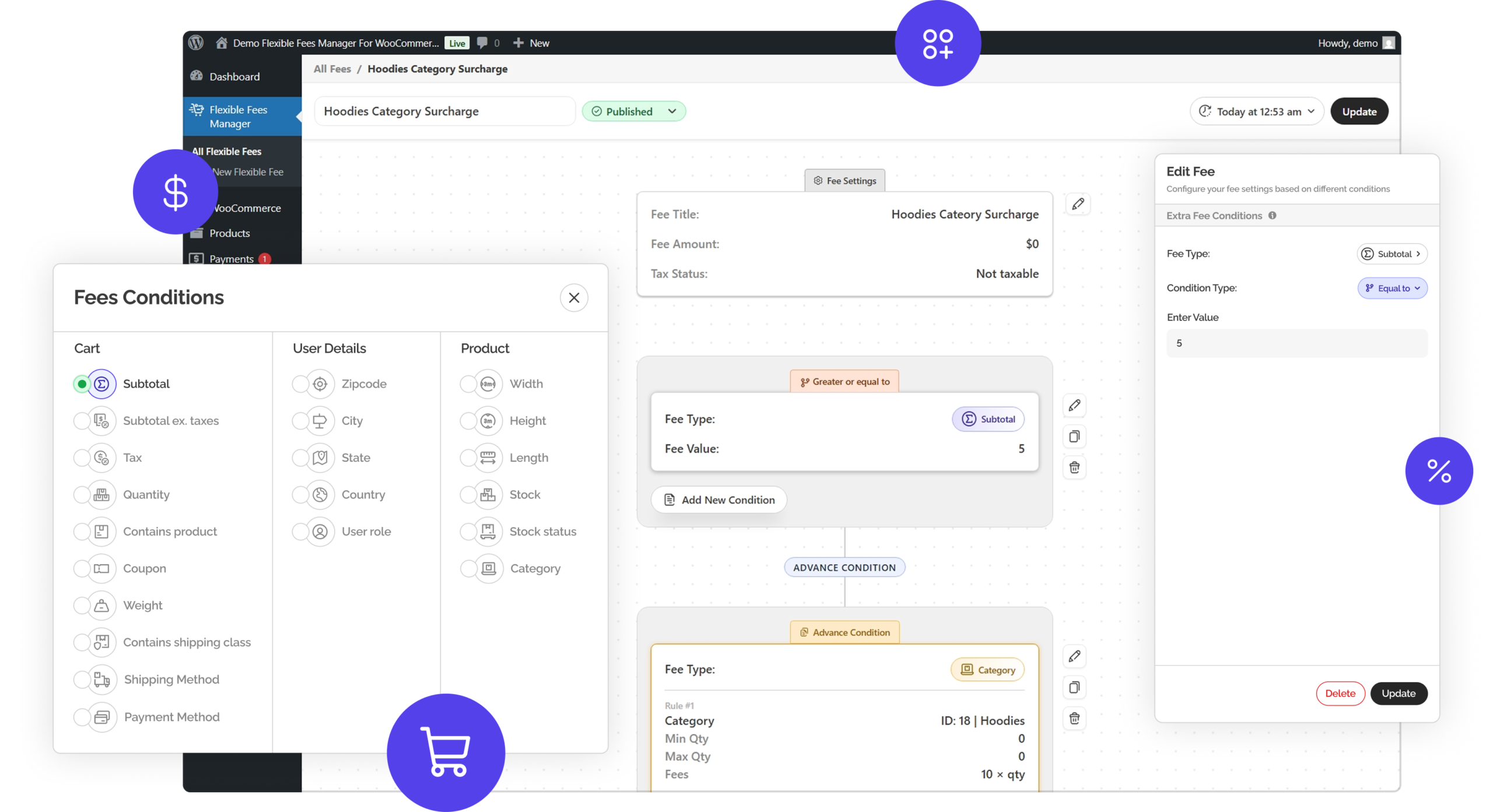This screenshot has width=1493, height=812.
Task: Select the Zipcode radio option
Action: 300,384
